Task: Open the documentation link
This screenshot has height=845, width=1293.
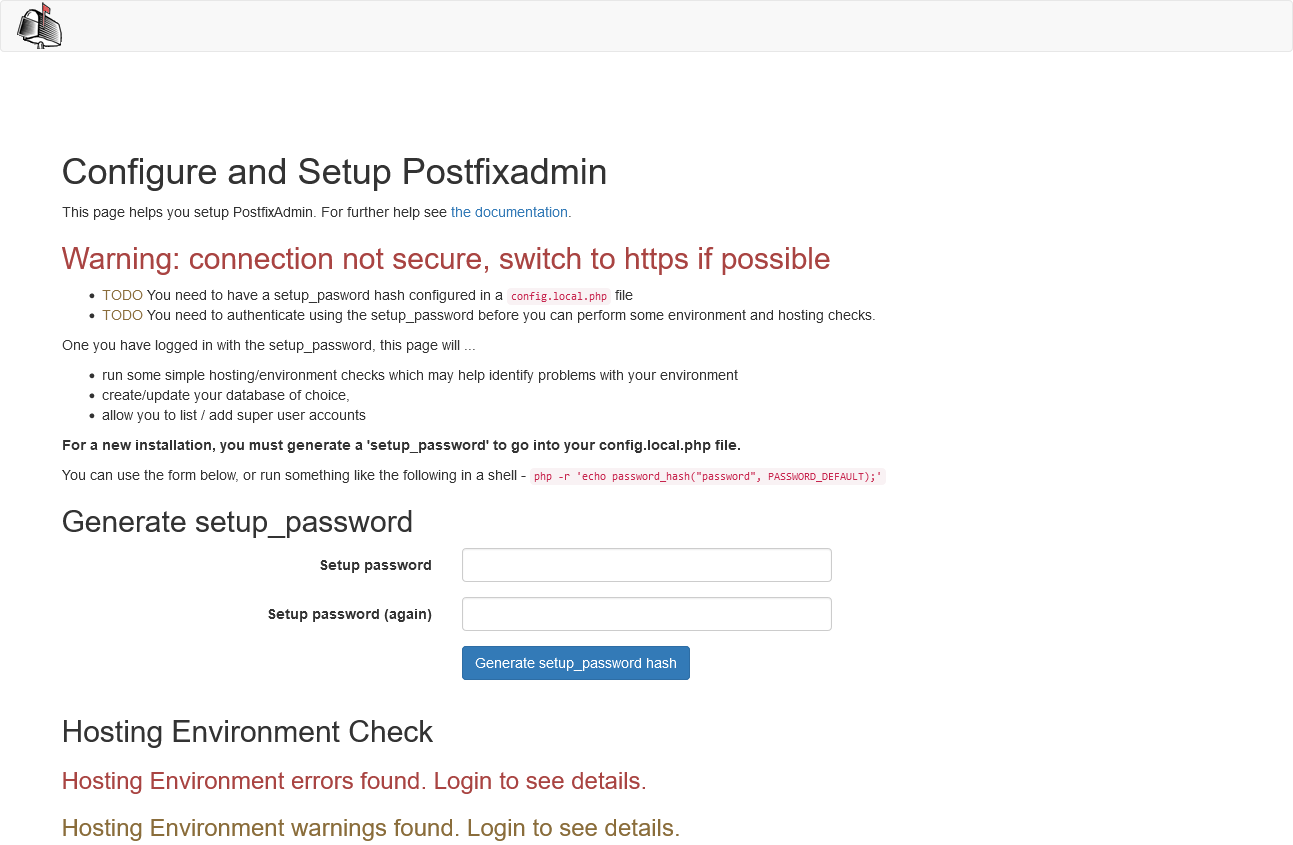Action: click(x=509, y=212)
